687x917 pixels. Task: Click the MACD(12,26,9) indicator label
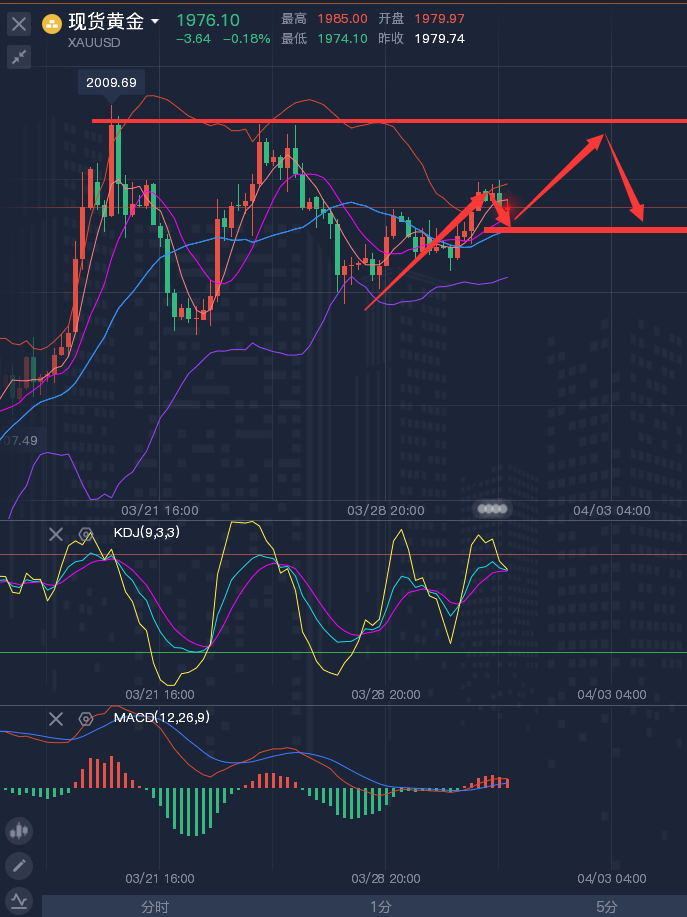coord(161,717)
